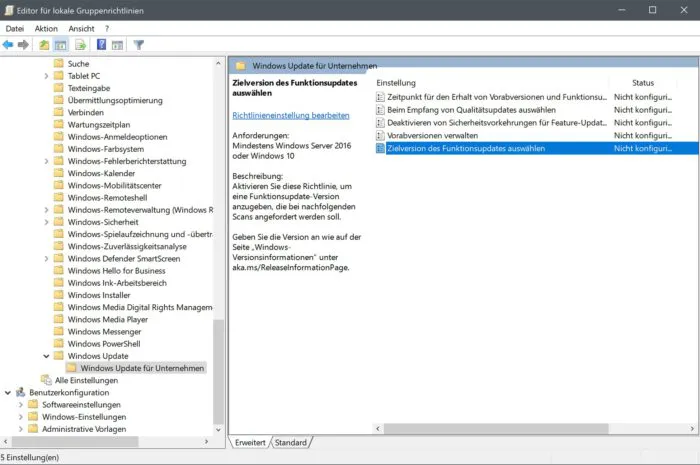Collapse the Benutzerkonfiguration node
The width and height of the screenshot is (700, 465).
coord(8,392)
